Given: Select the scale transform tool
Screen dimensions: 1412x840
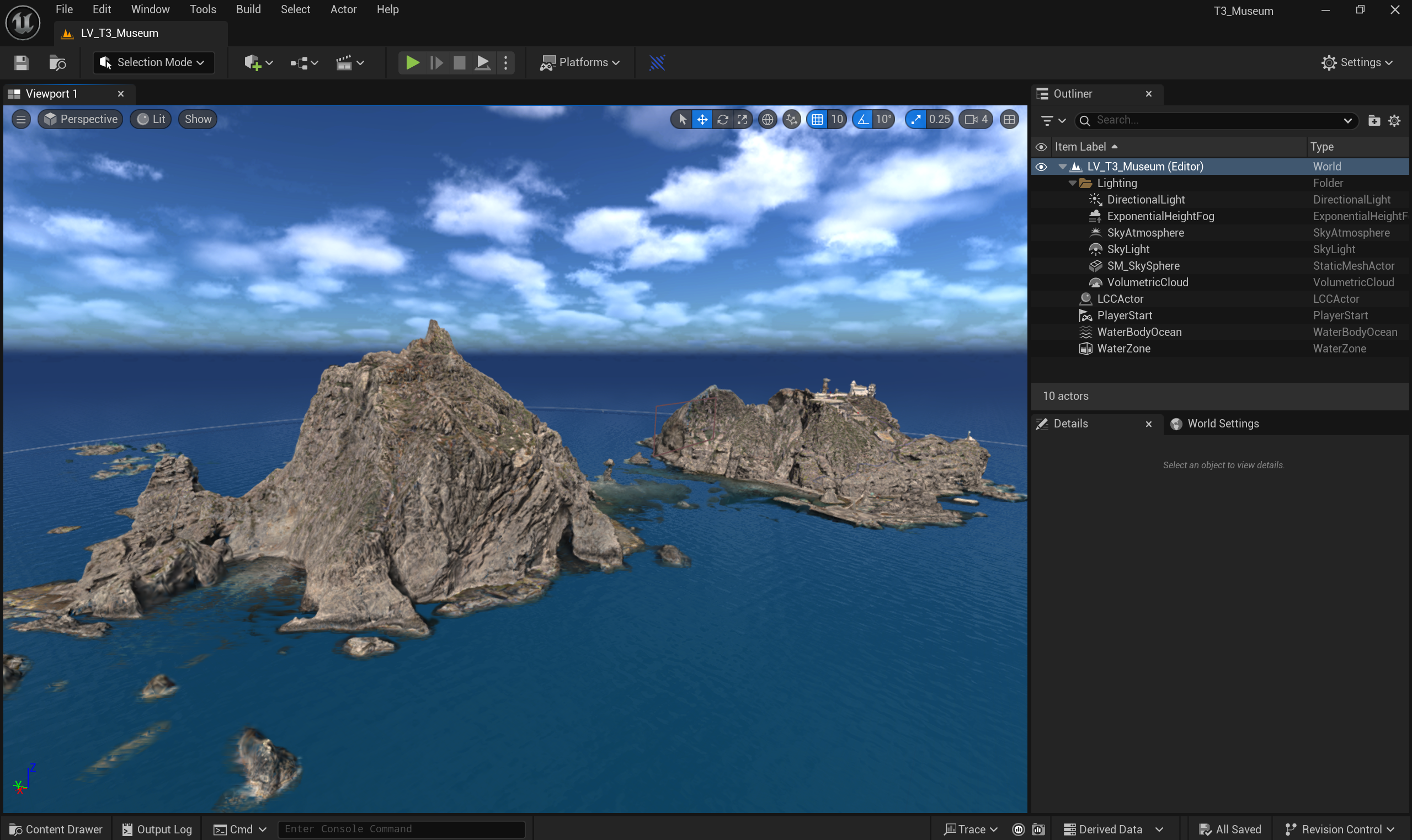Looking at the screenshot, I should pyautogui.click(x=742, y=120).
